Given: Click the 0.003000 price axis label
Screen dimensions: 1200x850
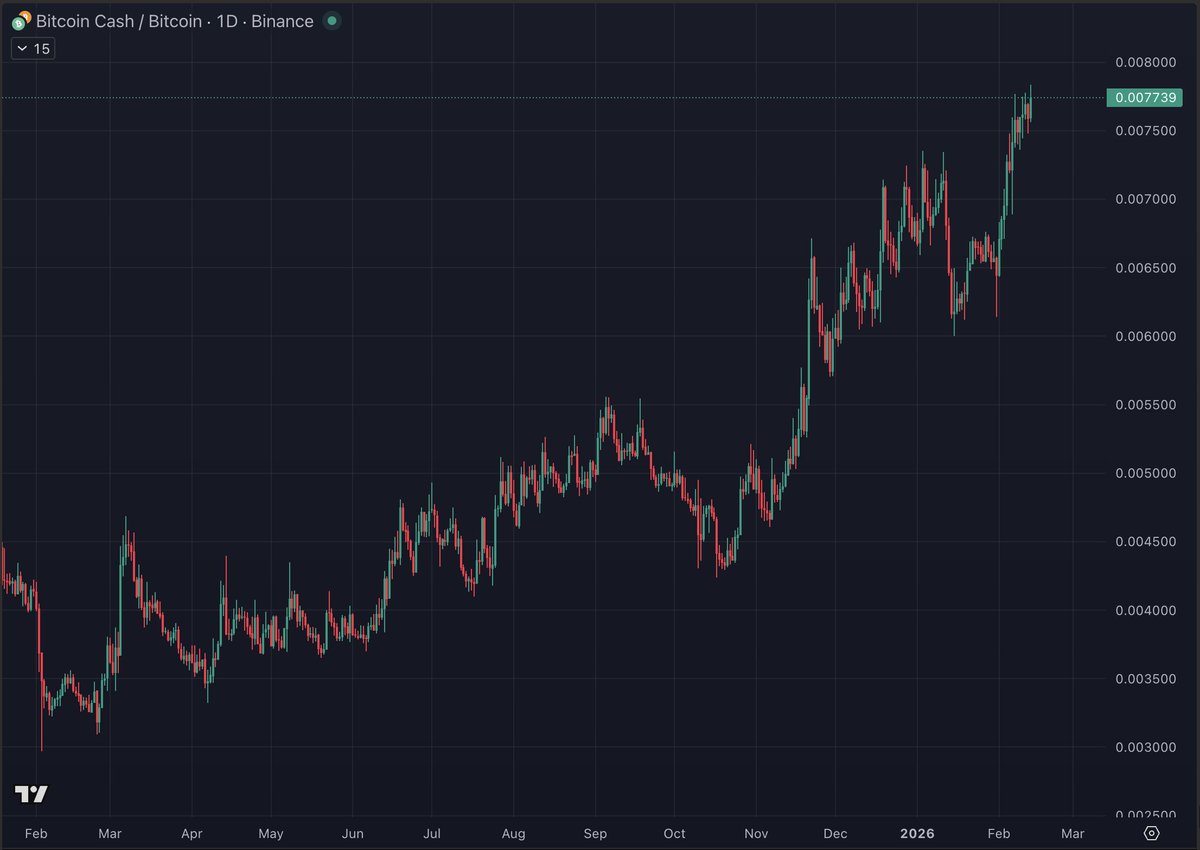Looking at the screenshot, I should pos(1146,748).
